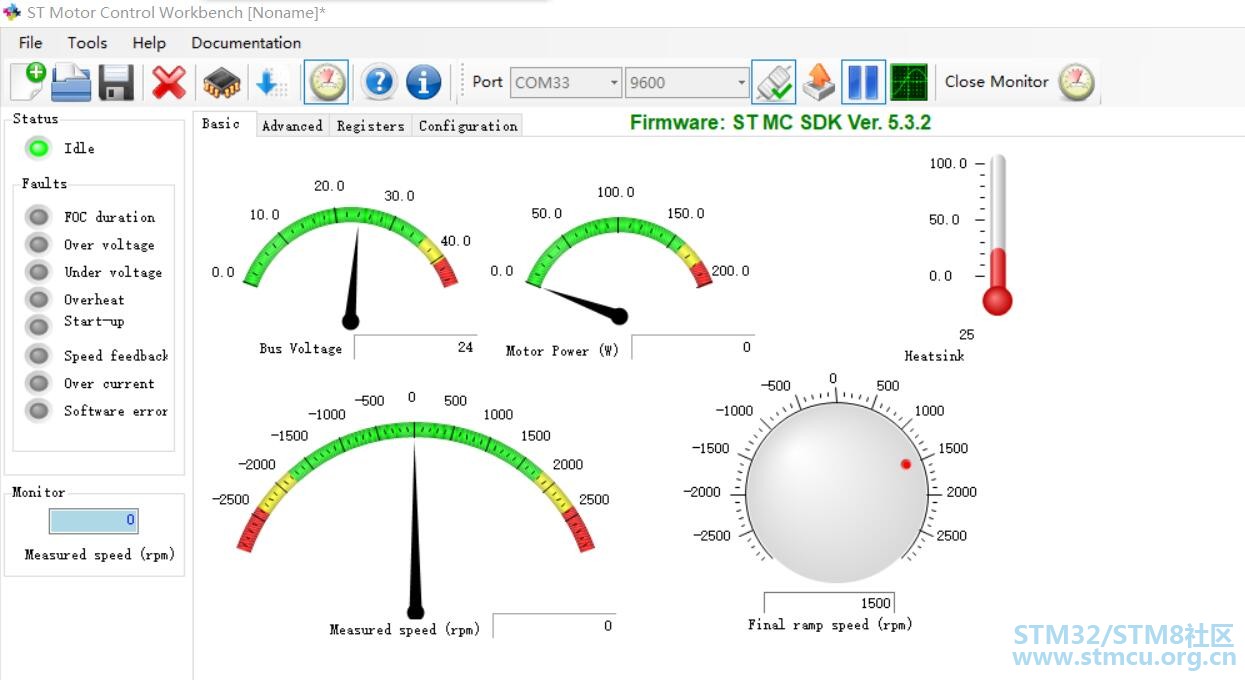
Task: Switch to the Advanced tab
Action: (x=292, y=125)
